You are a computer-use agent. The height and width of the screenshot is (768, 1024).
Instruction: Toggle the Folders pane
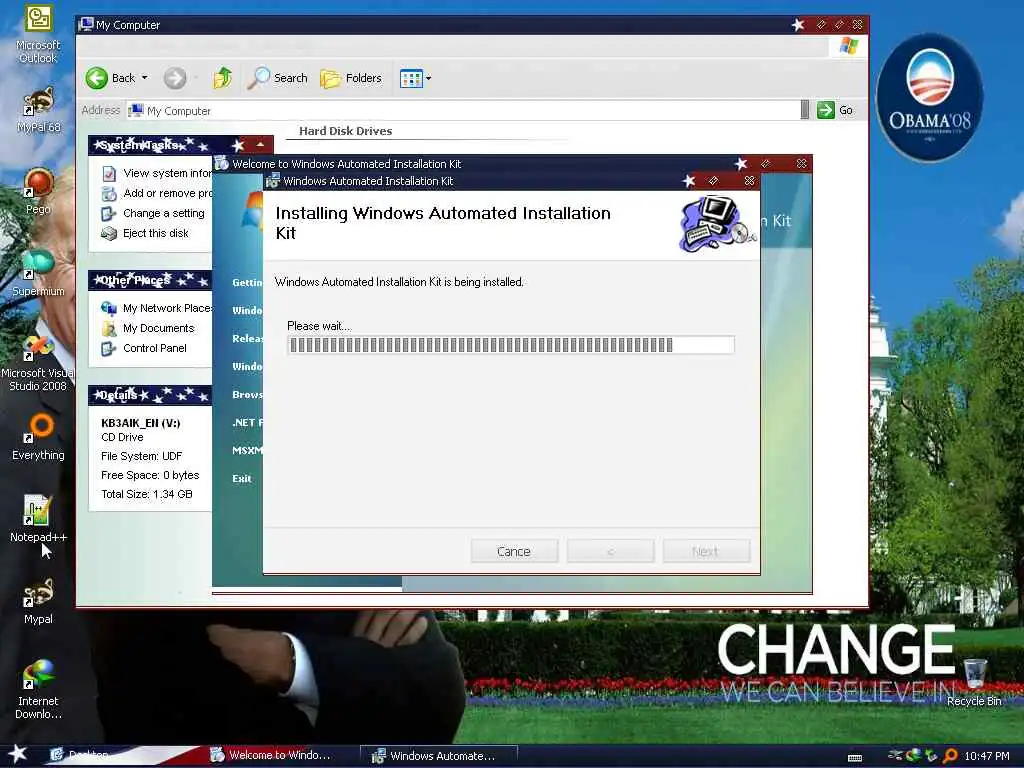coord(351,78)
